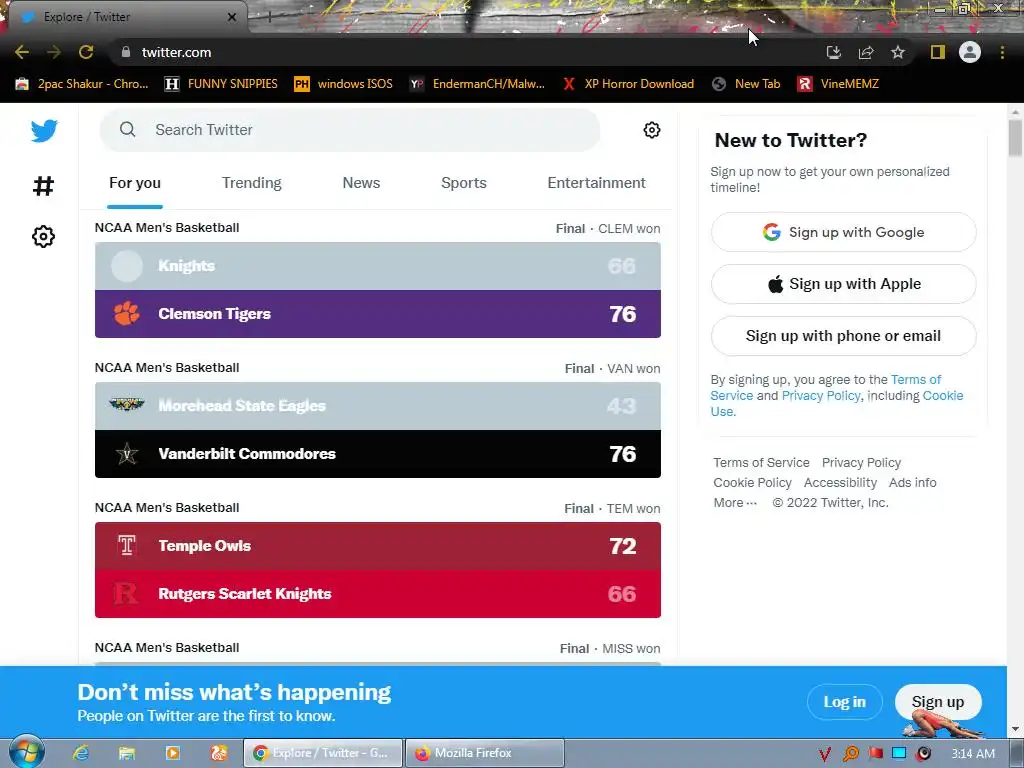Open explore settings gear beside search
1024x768 pixels.
click(x=651, y=130)
